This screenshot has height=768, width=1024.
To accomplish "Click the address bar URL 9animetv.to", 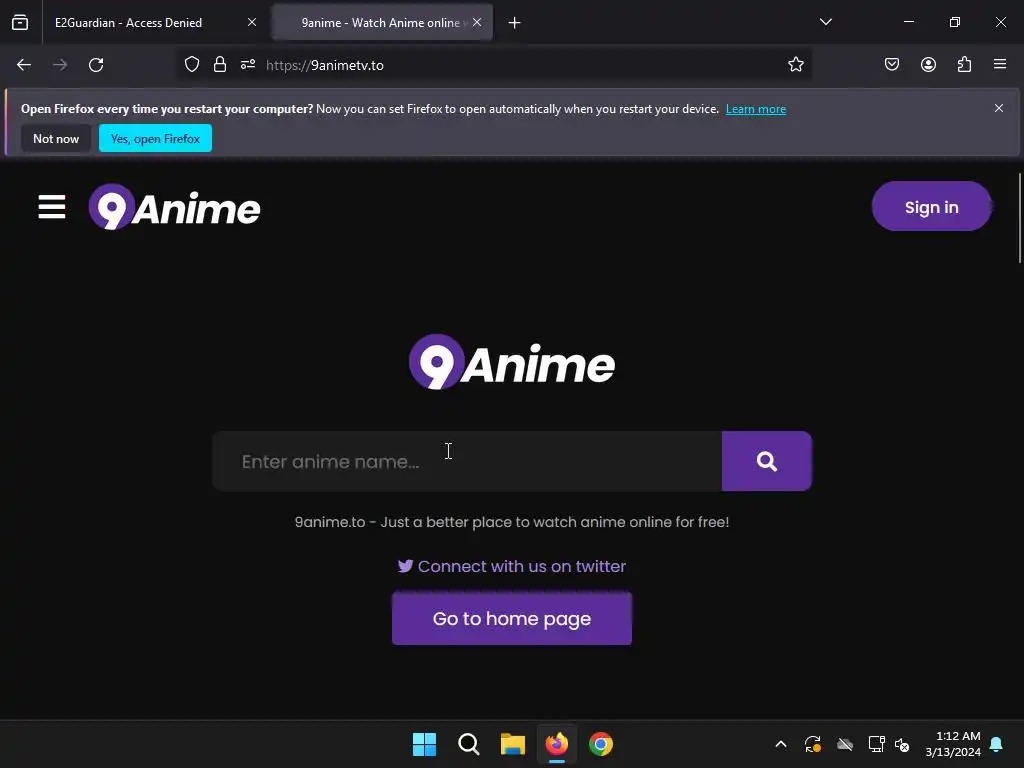I will pyautogui.click(x=325, y=65).
